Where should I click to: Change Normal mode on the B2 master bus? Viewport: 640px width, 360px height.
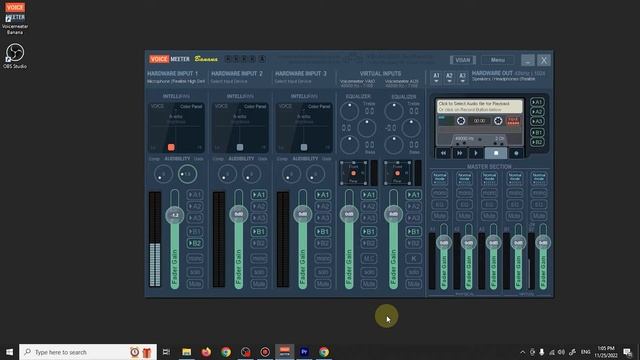coord(539,178)
